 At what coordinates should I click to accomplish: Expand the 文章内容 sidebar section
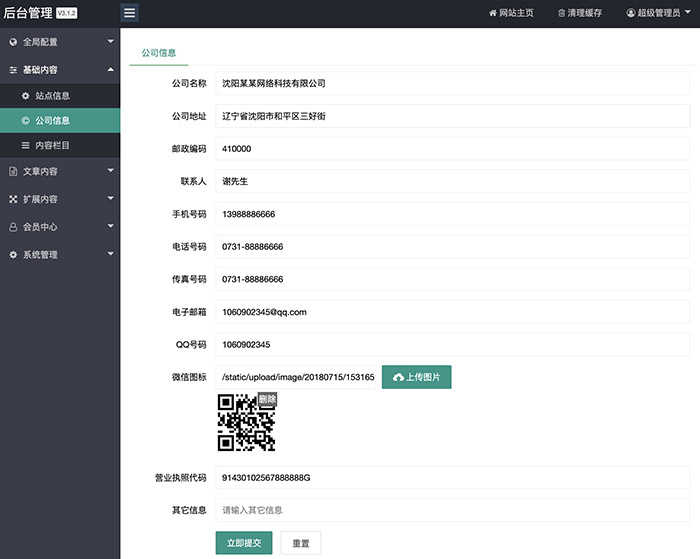60,171
